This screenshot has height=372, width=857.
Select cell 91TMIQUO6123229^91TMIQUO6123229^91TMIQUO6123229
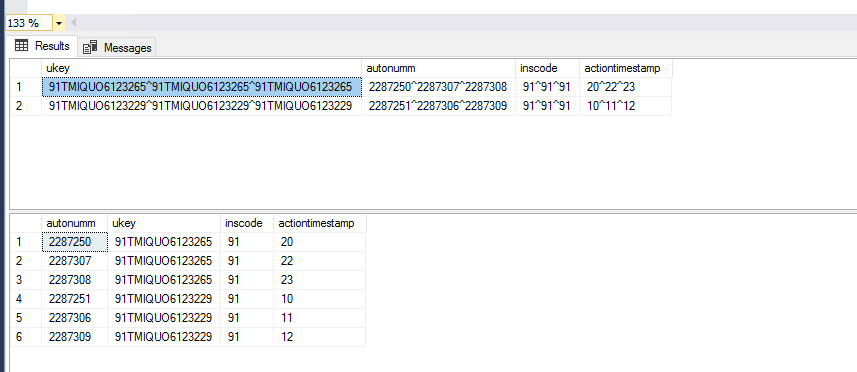[x=201, y=106]
